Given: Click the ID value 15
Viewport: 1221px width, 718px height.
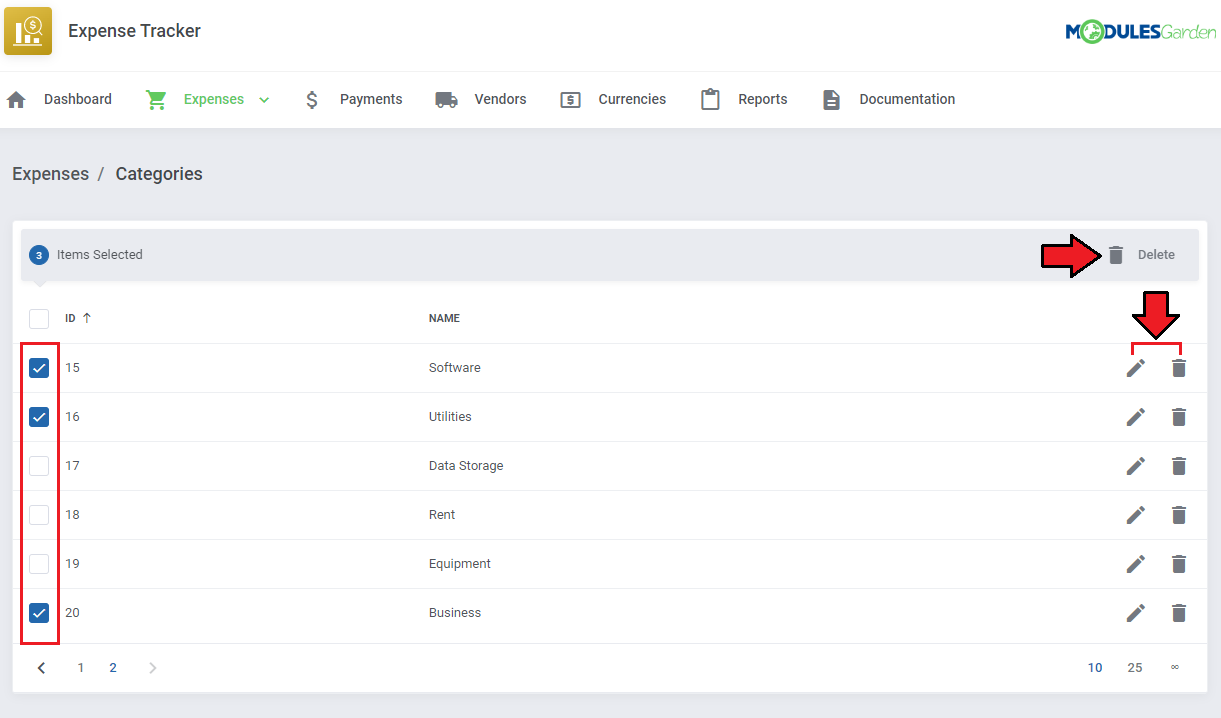Looking at the screenshot, I should 72,368.
